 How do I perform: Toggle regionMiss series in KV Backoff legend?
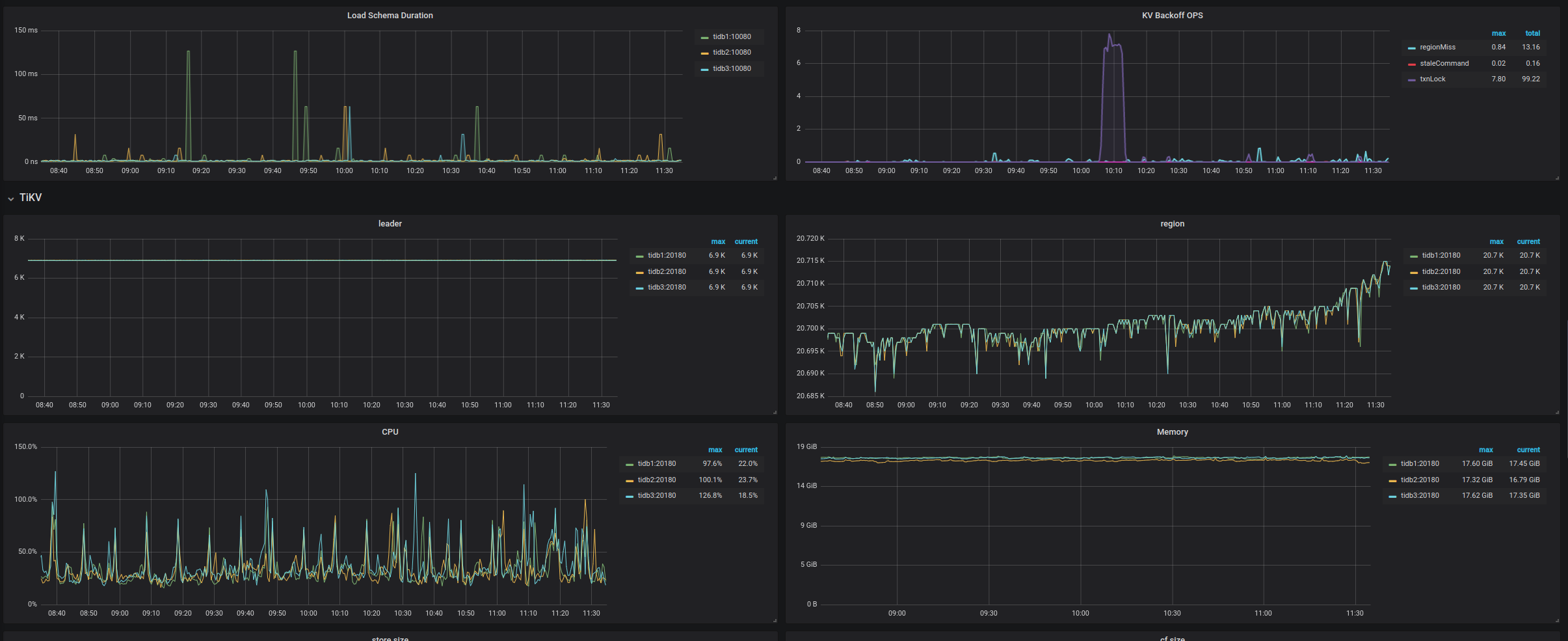click(1437, 48)
